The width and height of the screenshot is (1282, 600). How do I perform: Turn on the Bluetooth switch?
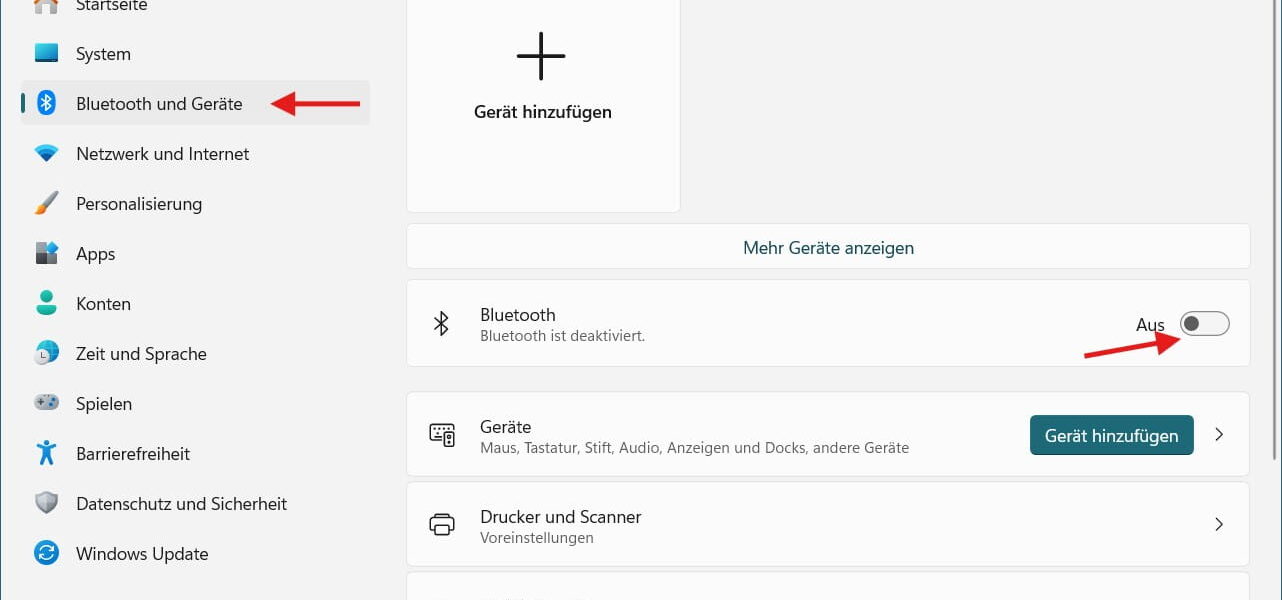pyautogui.click(x=1205, y=323)
